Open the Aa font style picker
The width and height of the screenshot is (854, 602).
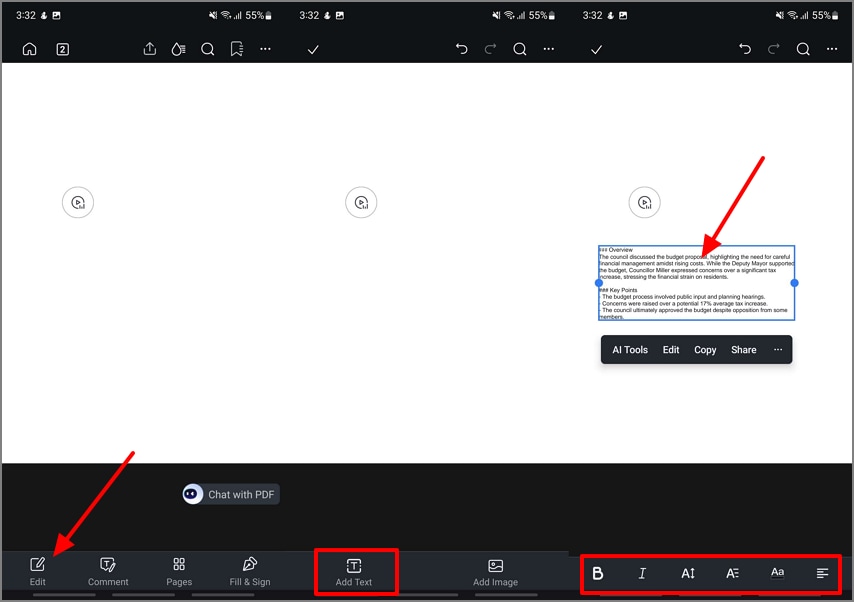coord(777,572)
